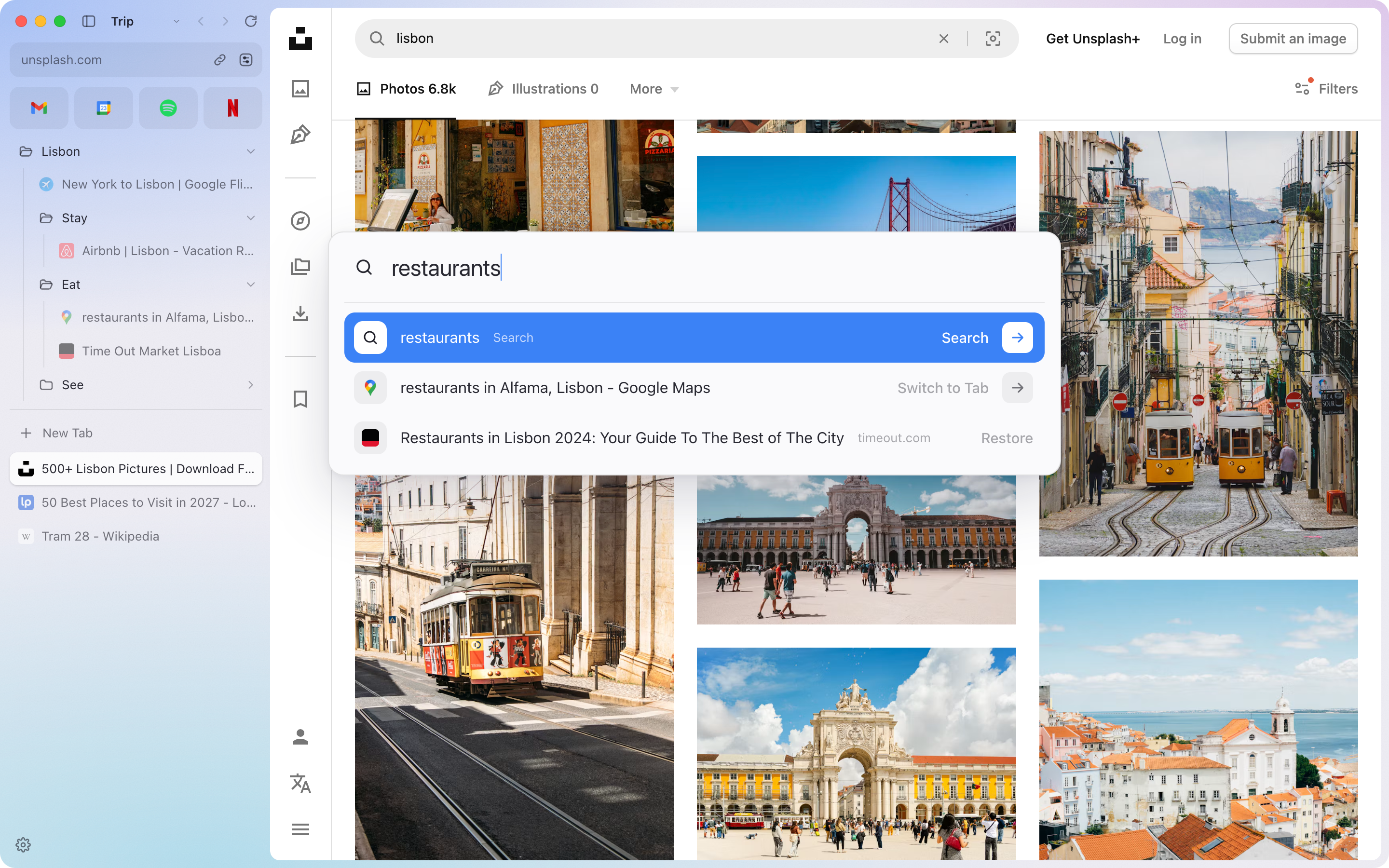Open Collections icon in Unsplash sidebar
Viewport: 1389px width, 868px height.
tap(300, 267)
